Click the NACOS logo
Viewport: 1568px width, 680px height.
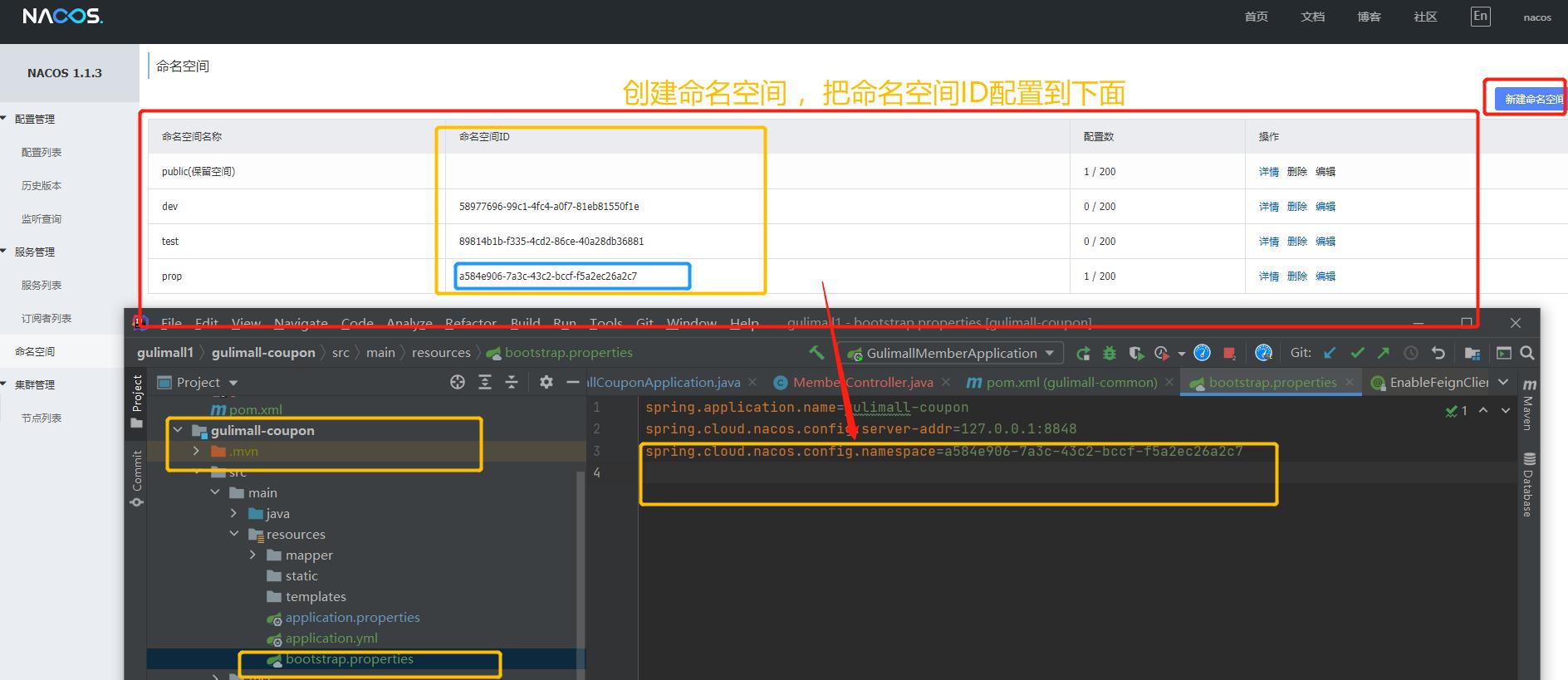pos(62,16)
